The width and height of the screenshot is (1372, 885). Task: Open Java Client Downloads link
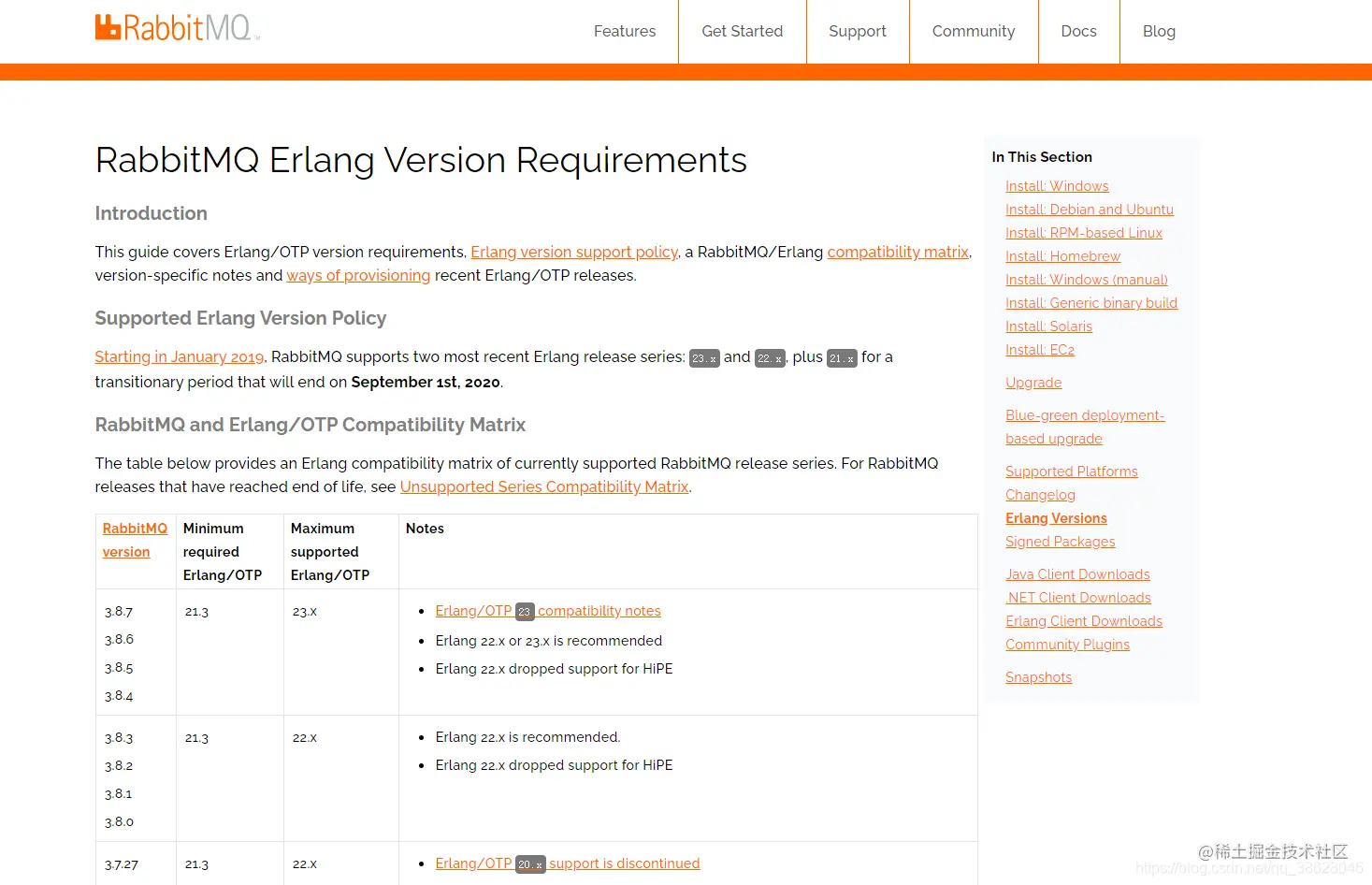(x=1077, y=574)
